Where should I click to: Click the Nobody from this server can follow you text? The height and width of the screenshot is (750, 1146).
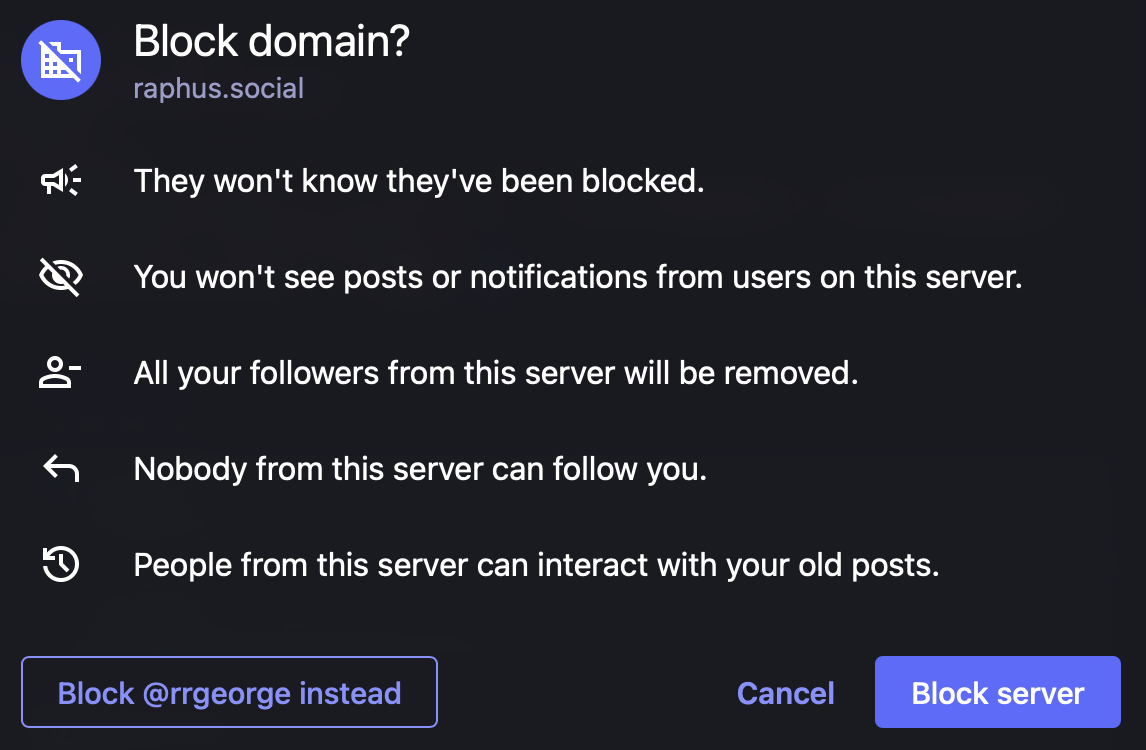coord(420,469)
